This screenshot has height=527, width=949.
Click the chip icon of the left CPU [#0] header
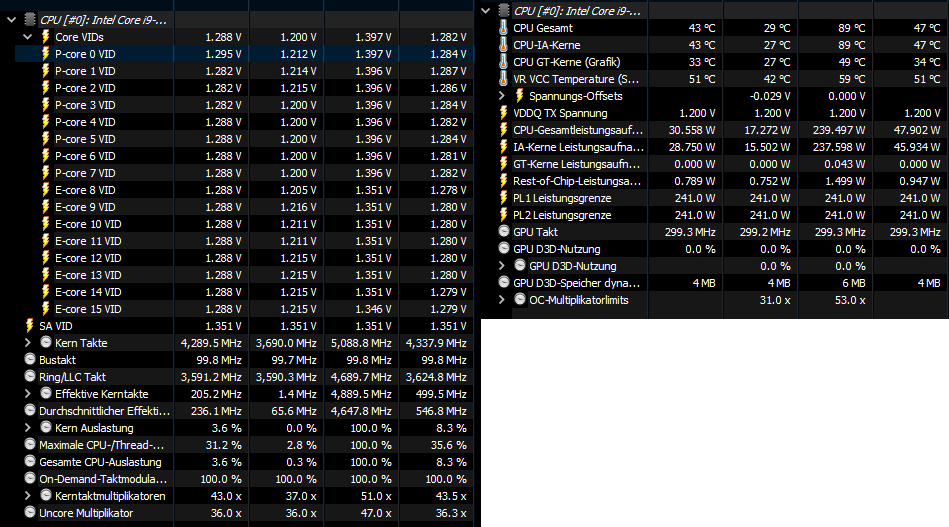point(30,19)
